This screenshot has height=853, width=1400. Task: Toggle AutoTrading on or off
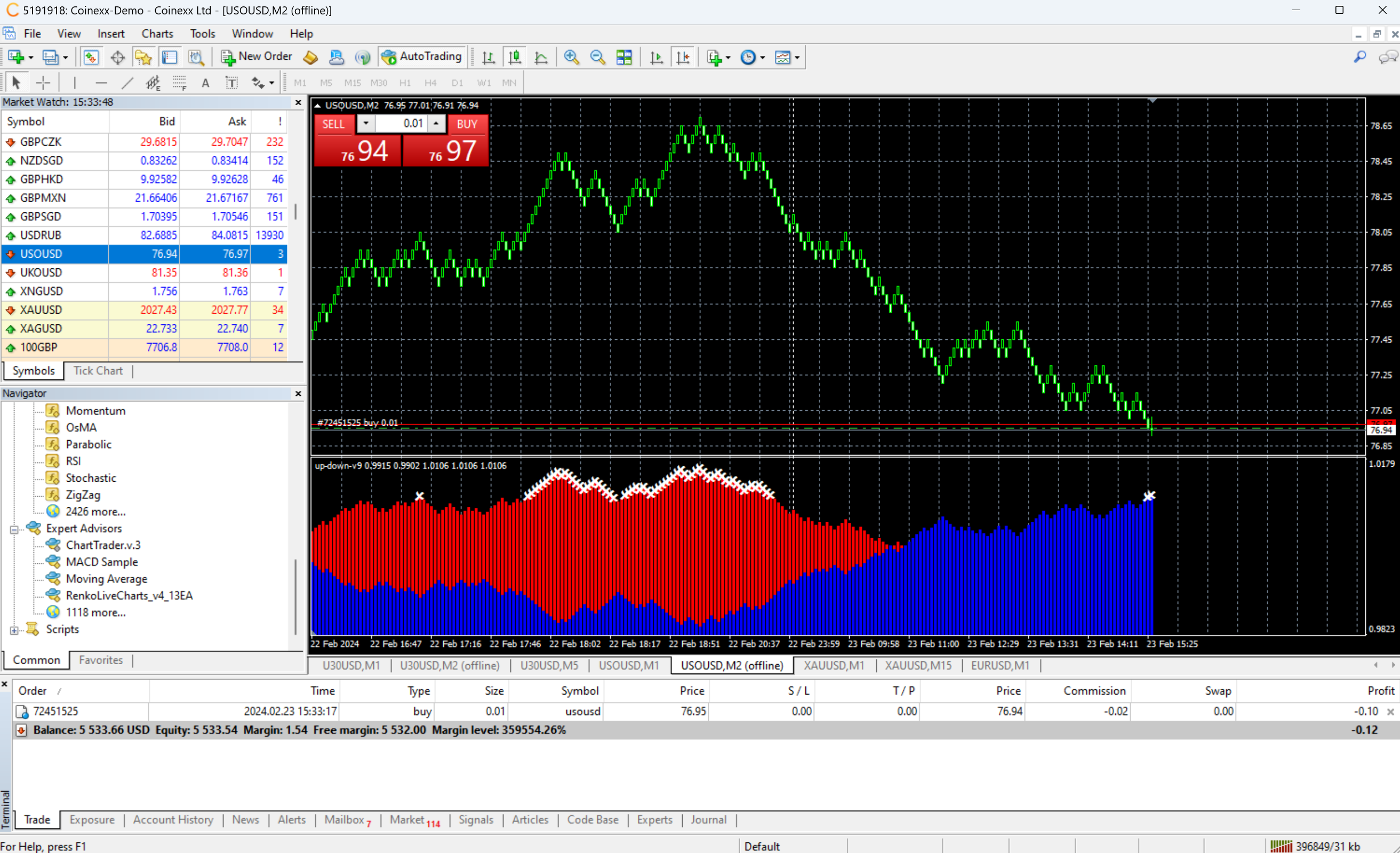click(x=422, y=57)
